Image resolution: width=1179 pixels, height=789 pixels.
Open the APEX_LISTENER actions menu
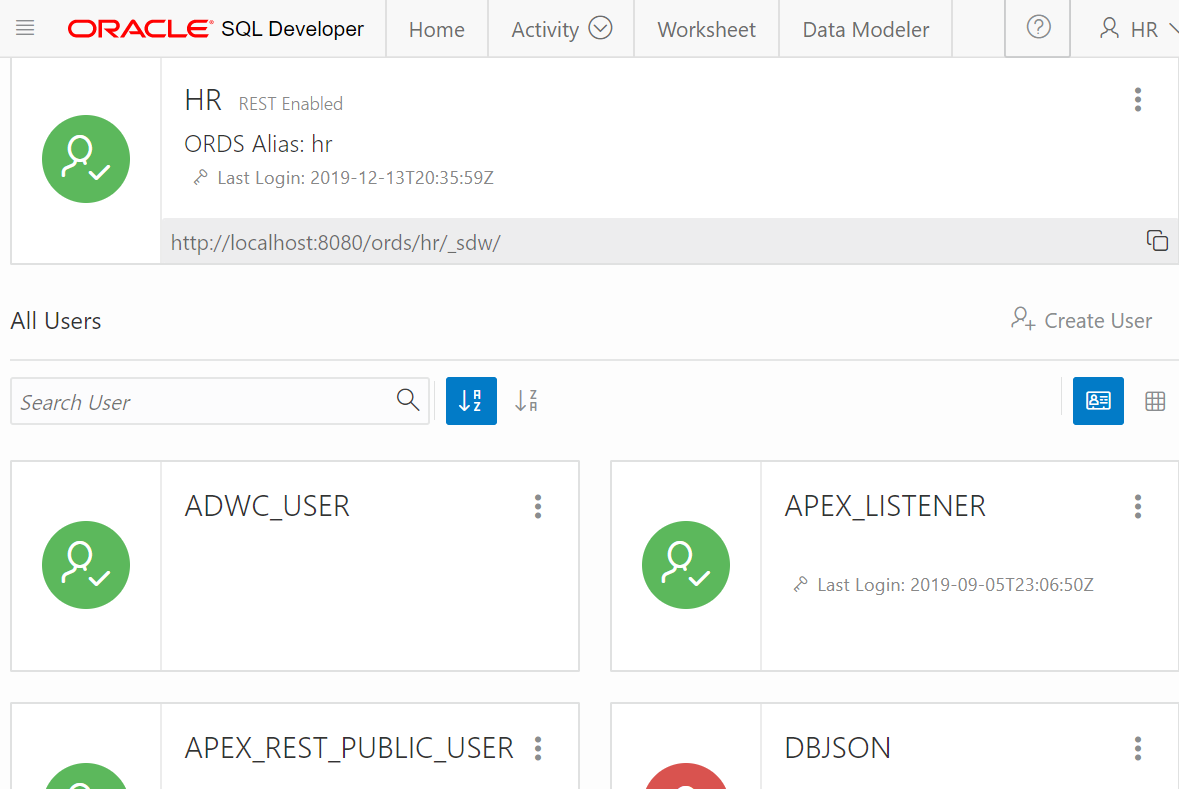click(x=1138, y=506)
